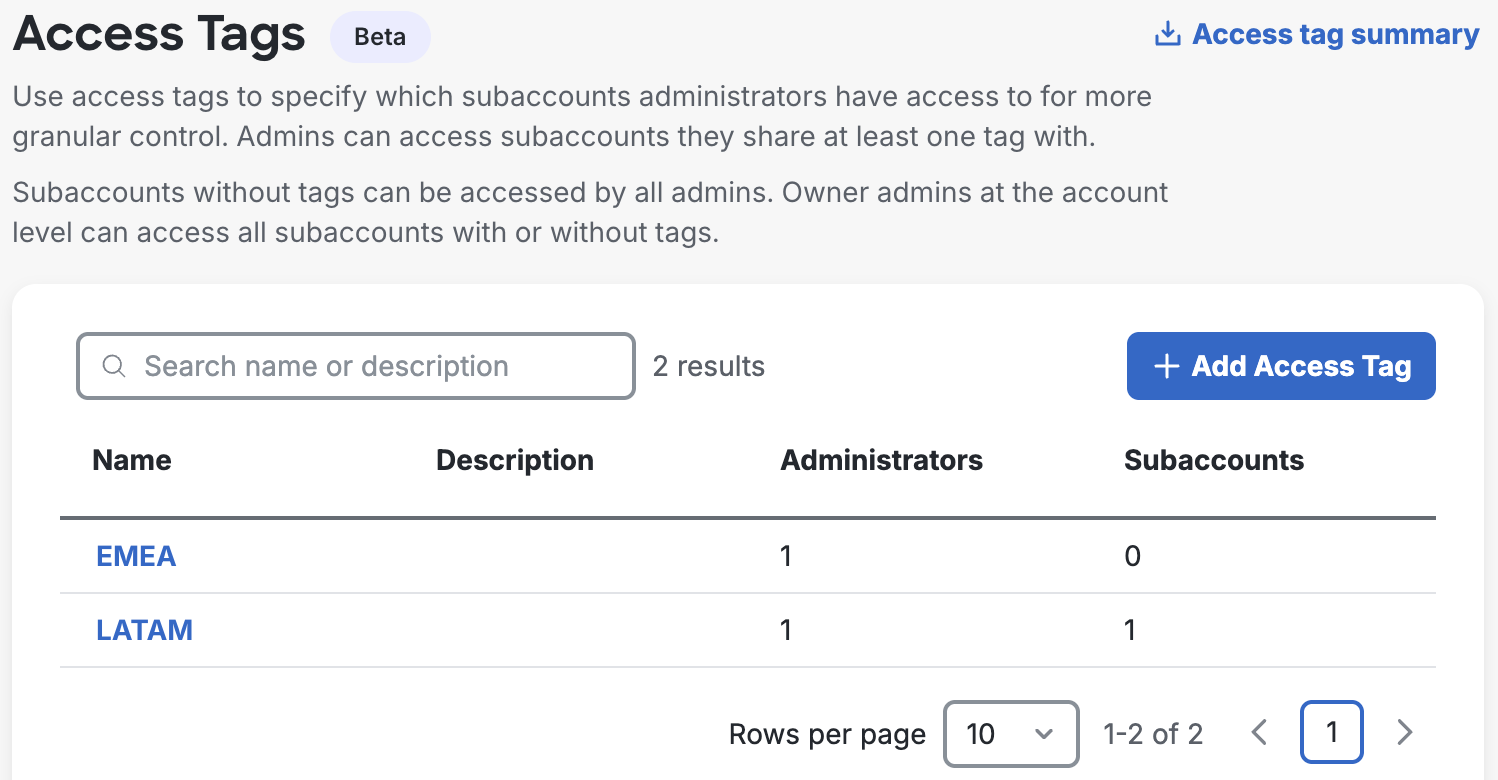The height and width of the screenshot is (780, 1498).
Task: Open the Access tag summary link
Action: click(x=1334, y=33)
